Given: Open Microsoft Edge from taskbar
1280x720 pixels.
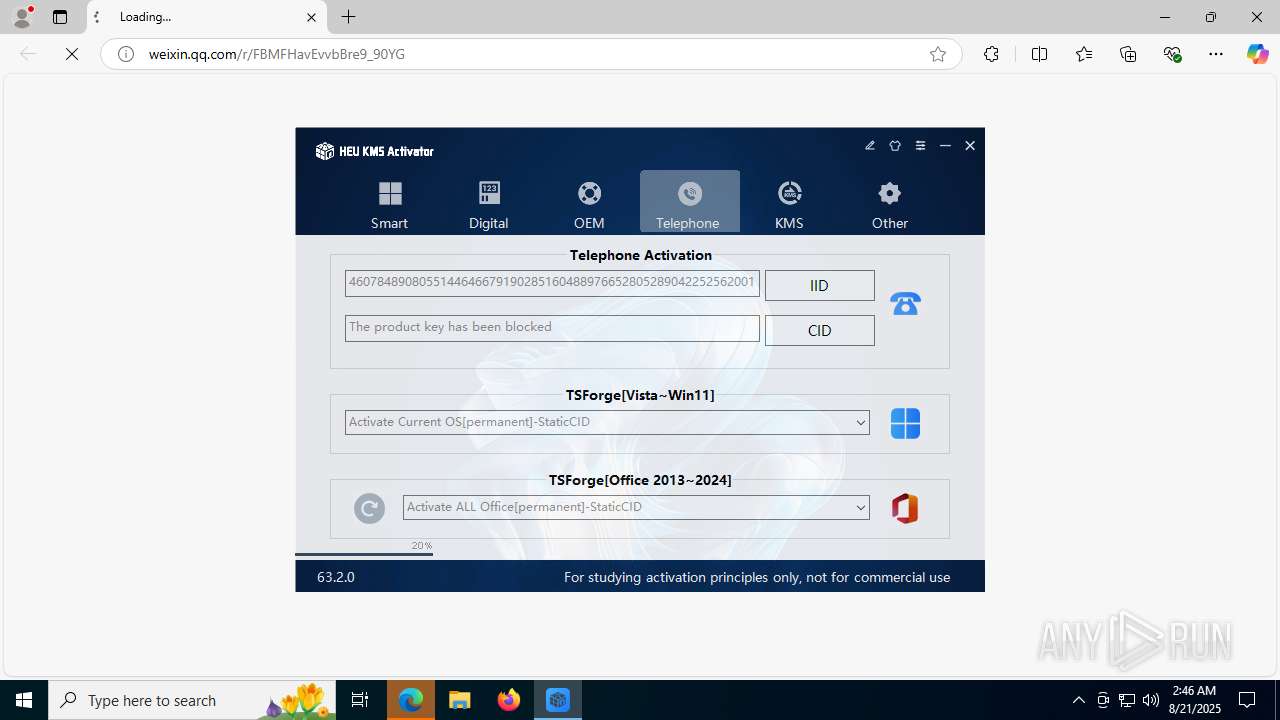Looking at the screenshot, I should [411, 700].
